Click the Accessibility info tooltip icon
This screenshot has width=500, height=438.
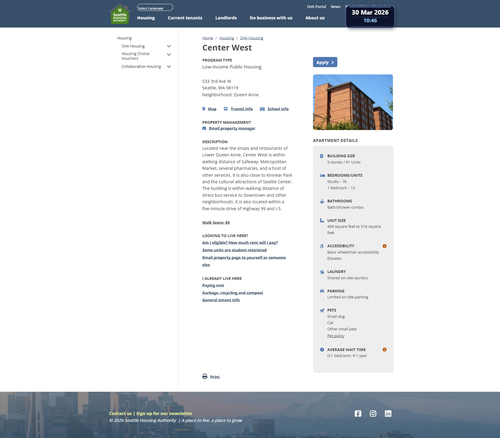point(384,246)
